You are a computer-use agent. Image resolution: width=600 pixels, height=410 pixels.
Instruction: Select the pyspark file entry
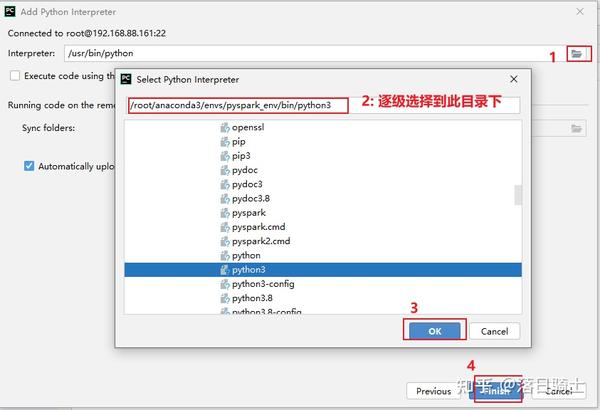323,213
